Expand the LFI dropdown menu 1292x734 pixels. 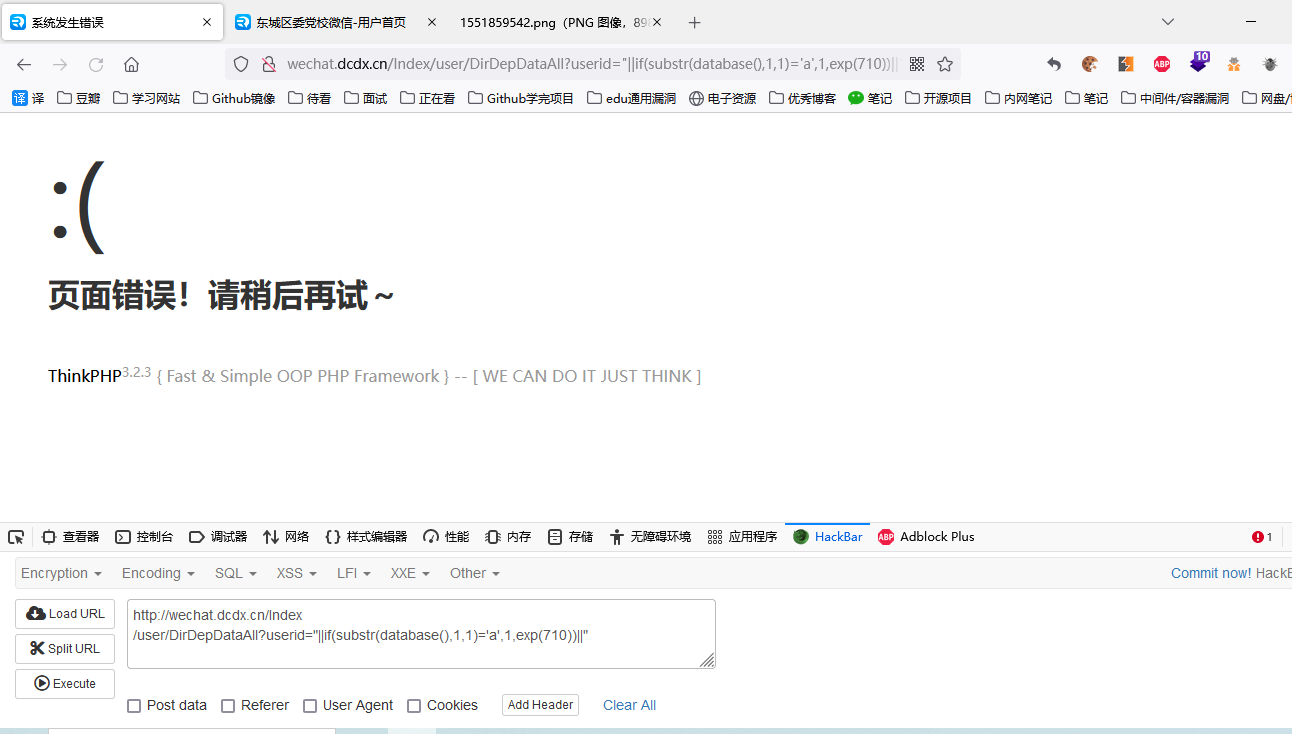(x=354, y=573)
